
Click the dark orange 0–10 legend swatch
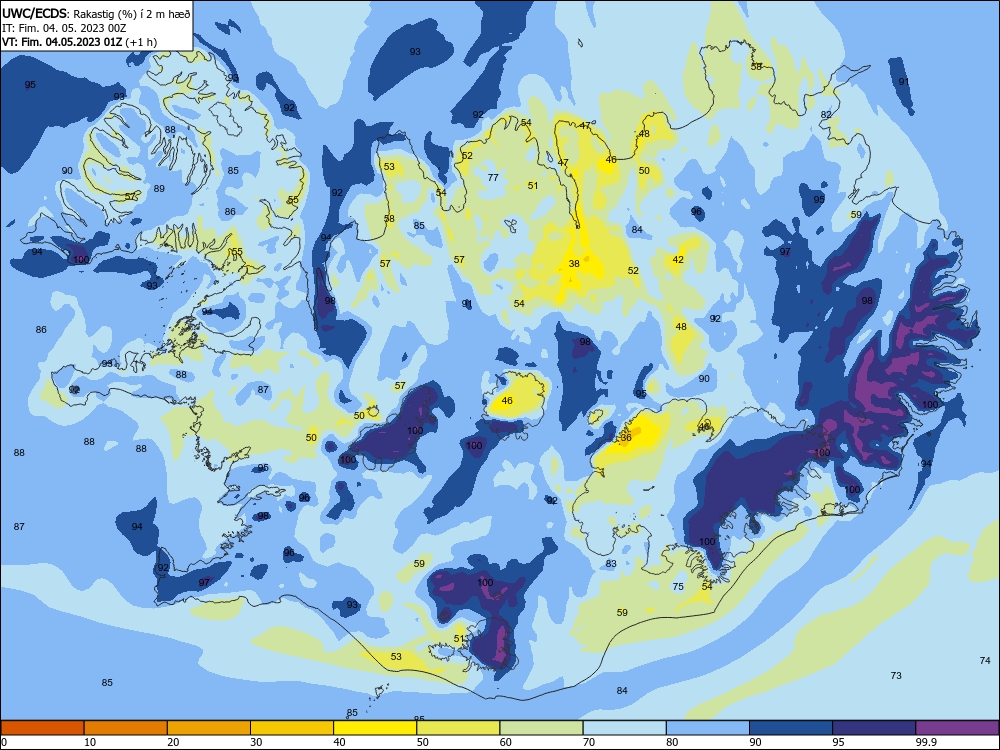tap(42, 728)
